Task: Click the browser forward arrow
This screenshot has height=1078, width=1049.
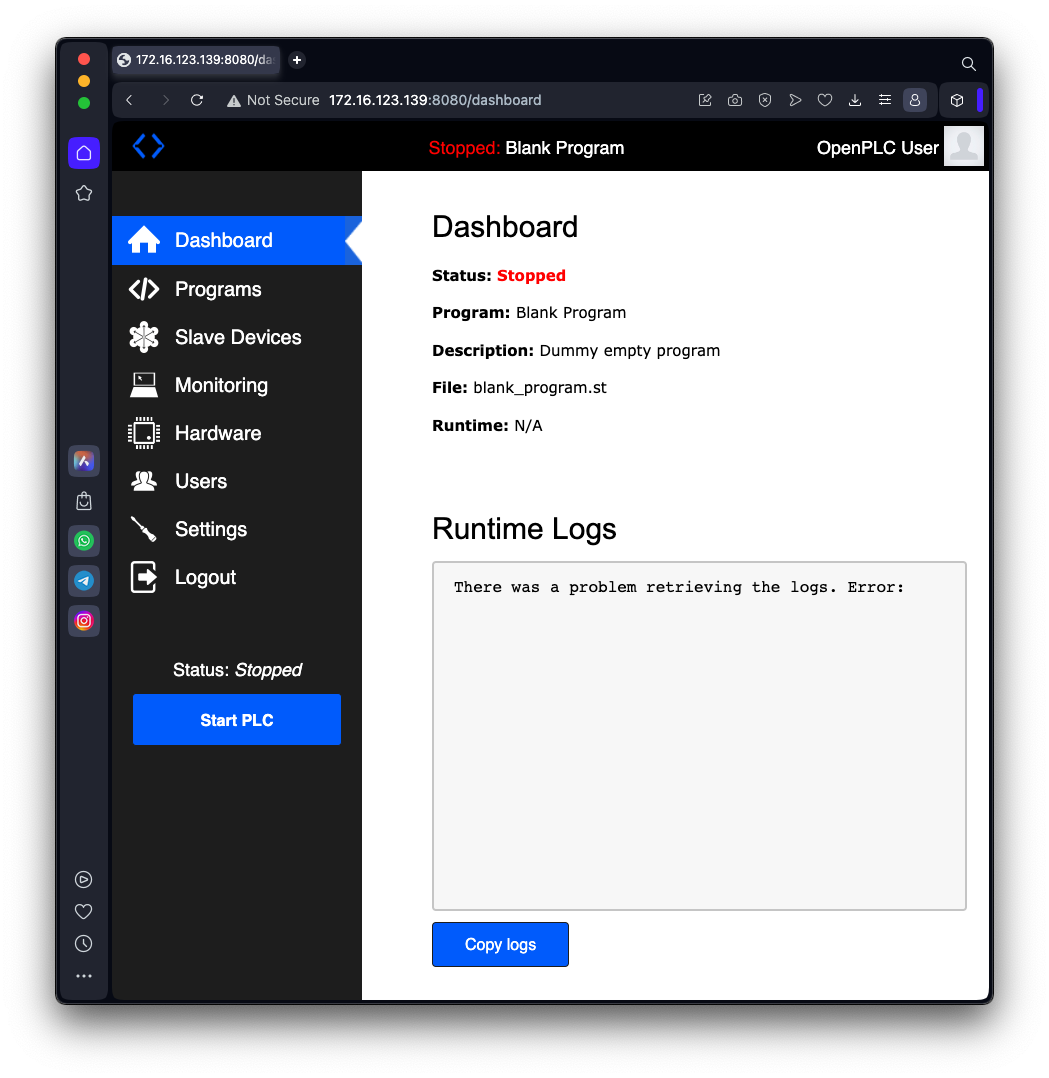Action: [x=165, y=100]
